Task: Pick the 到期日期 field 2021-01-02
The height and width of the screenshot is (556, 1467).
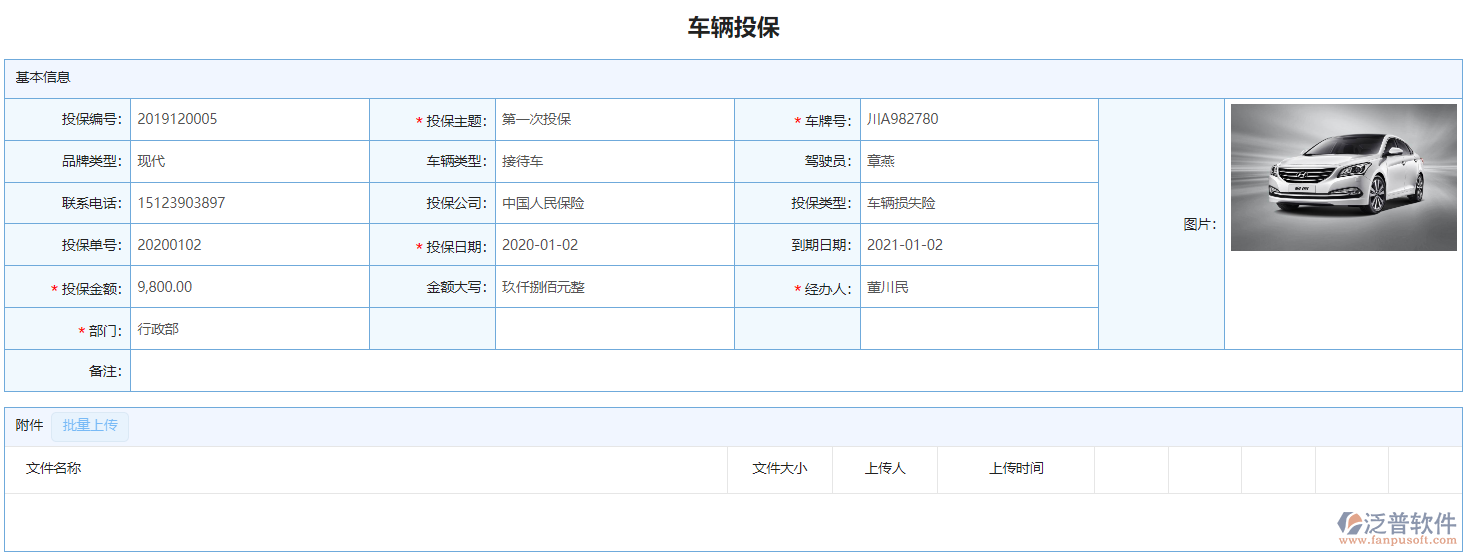Action: tap(978, 245)
